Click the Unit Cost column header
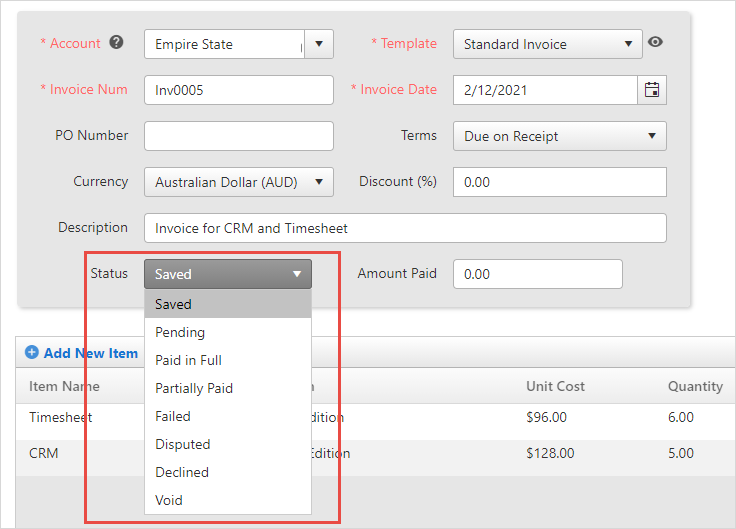736x529 pixels. point(555,386)
